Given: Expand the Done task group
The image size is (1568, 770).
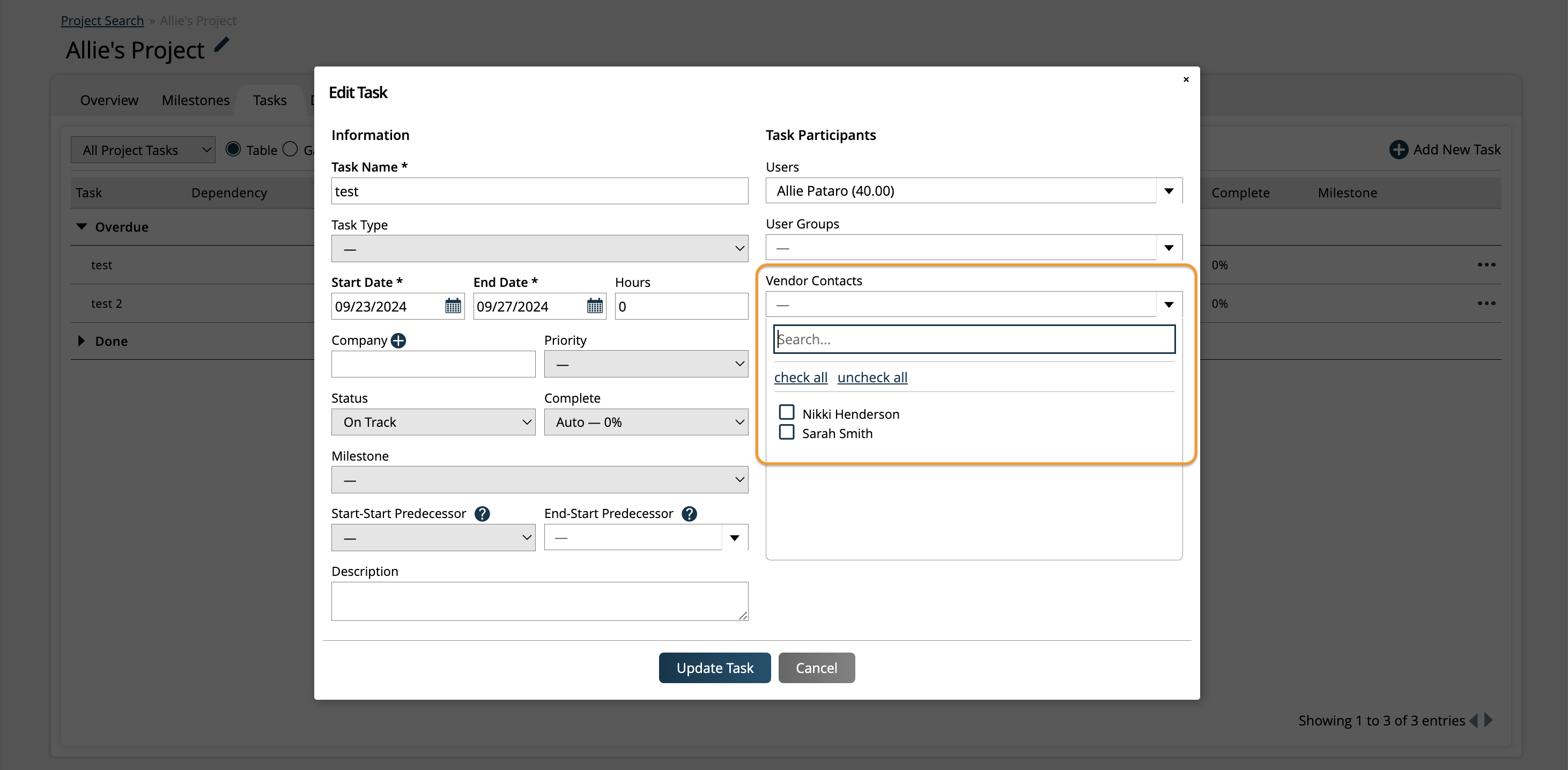Looking at the screenshot, I should tap(81, 341).
